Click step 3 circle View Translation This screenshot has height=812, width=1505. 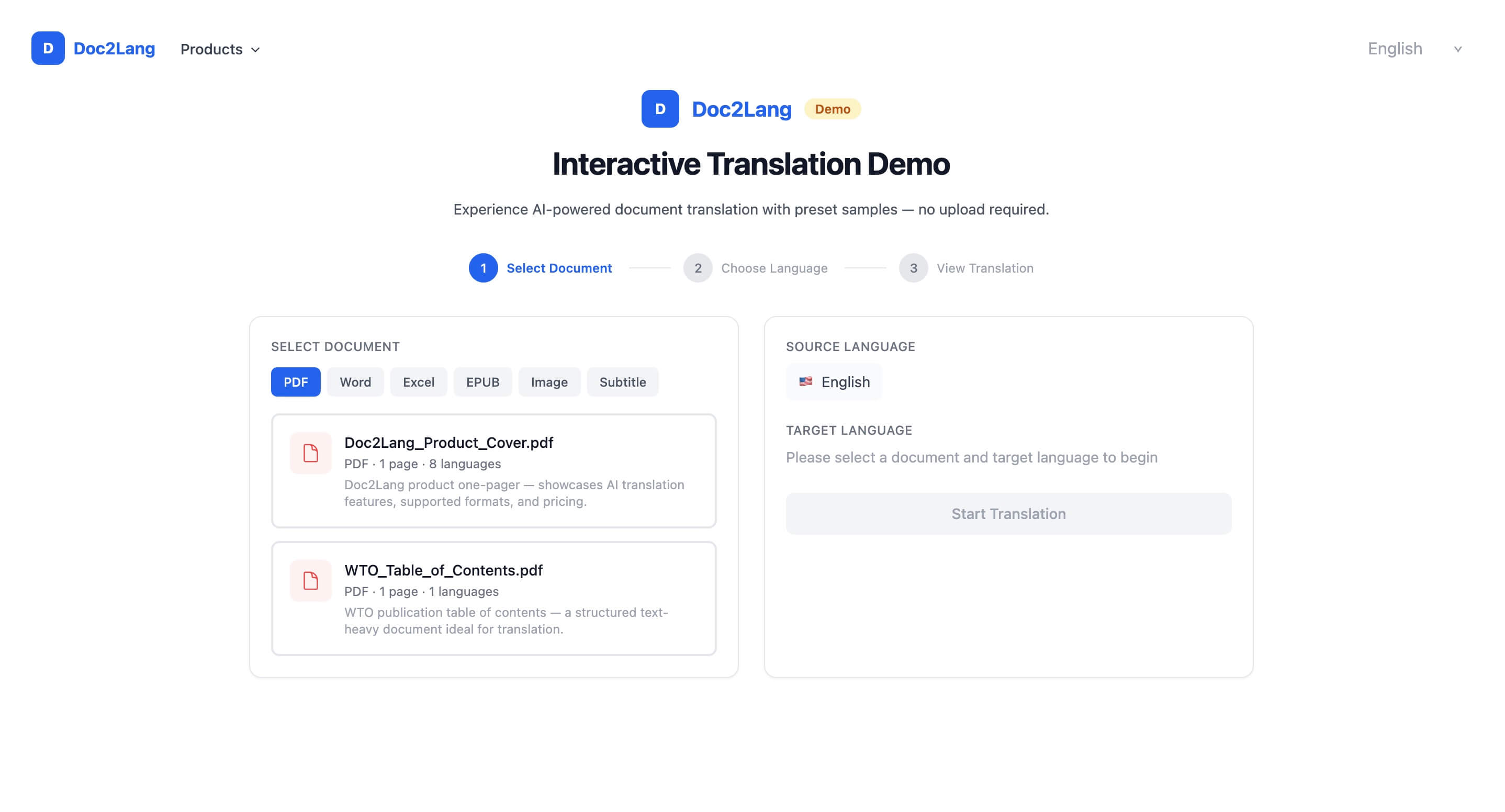point(913,268)
